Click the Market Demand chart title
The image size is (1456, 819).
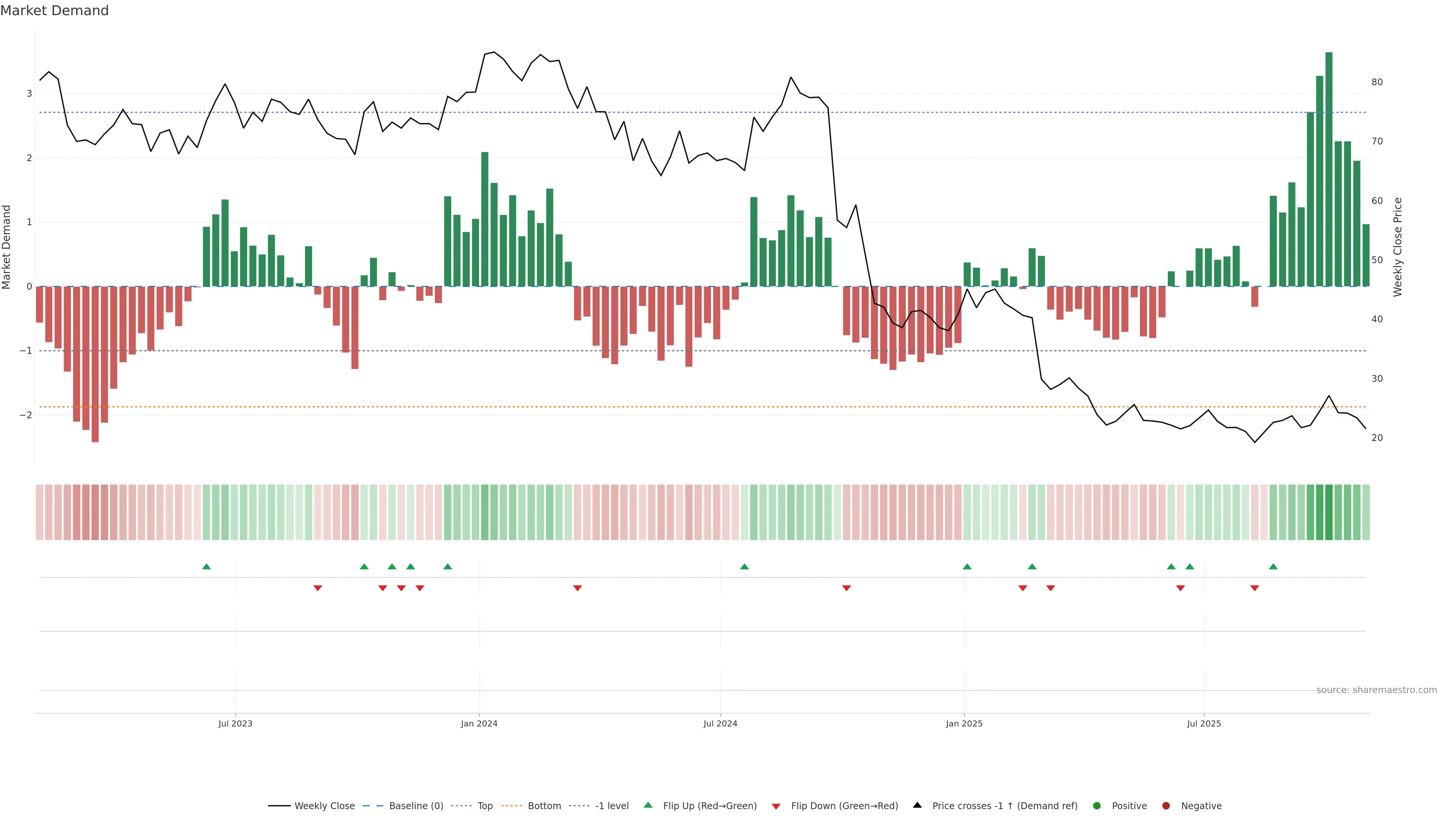54,11
